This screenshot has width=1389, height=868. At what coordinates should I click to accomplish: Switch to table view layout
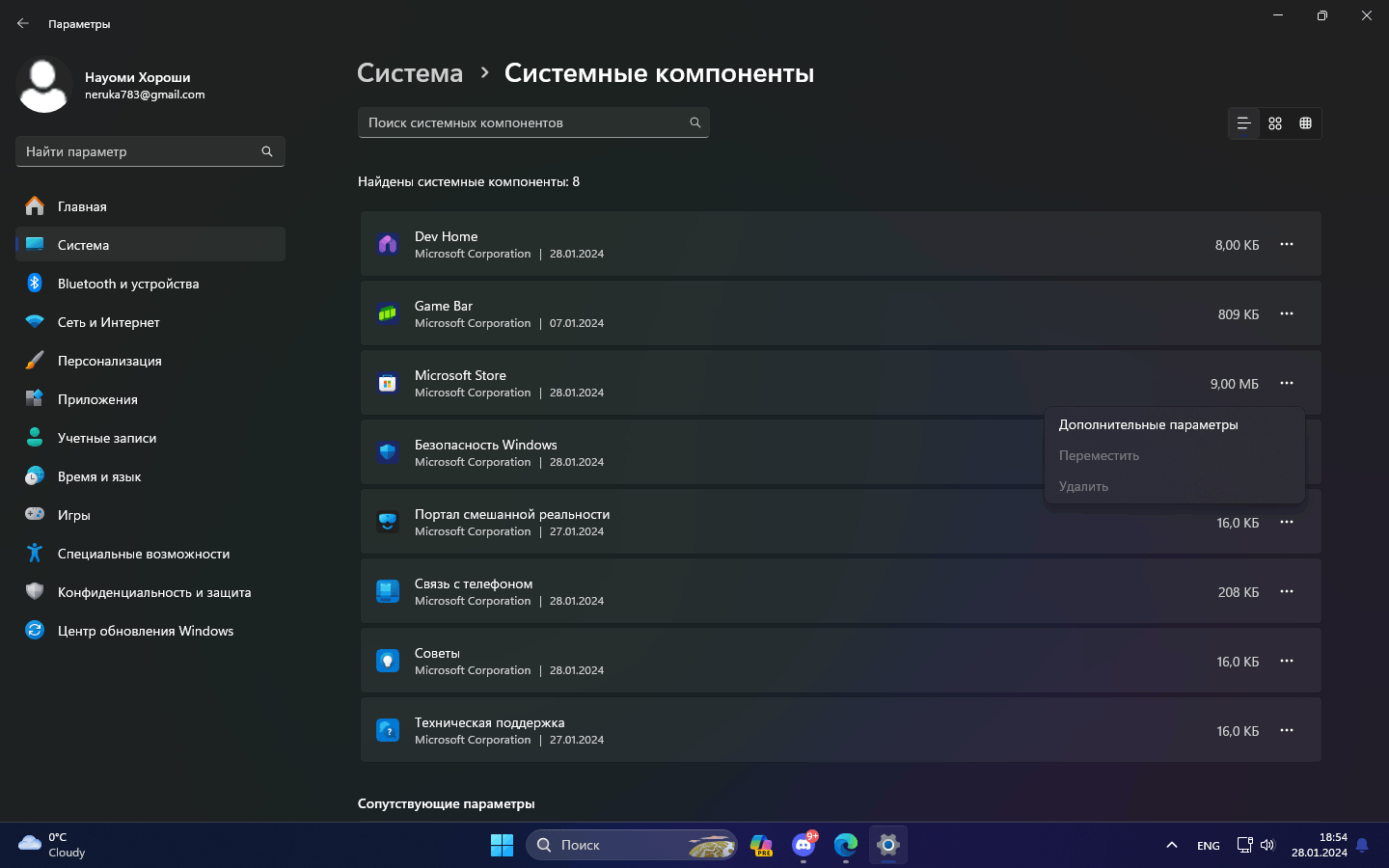click(x=1306, y=123)
